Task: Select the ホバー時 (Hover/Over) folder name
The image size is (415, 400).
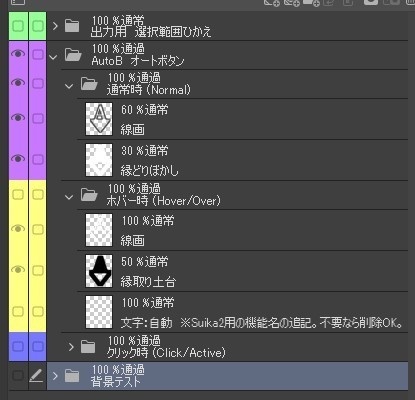Action: point(164,201)
